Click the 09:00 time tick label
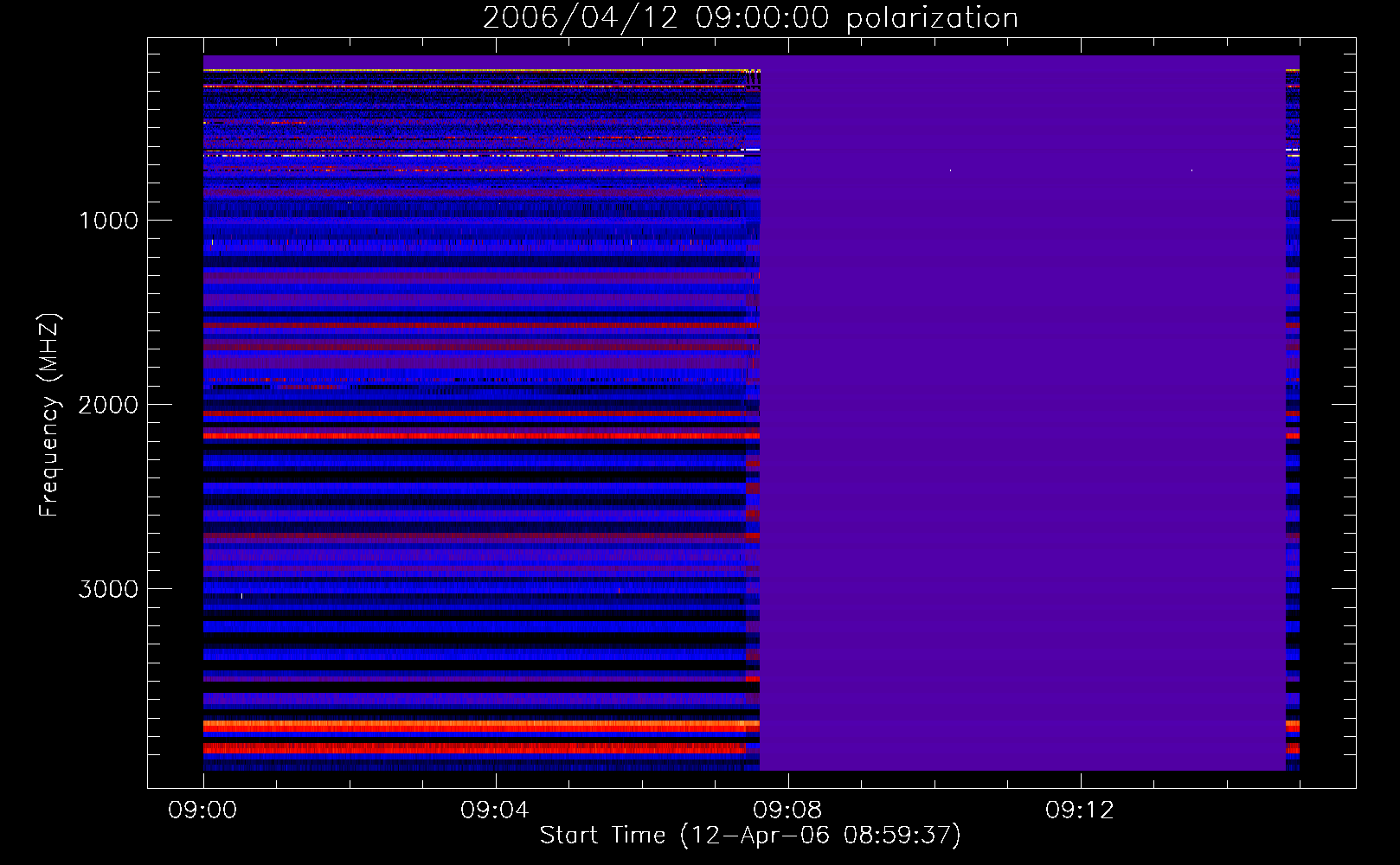Image resolution: width=1400 pixels, height=865 pixels. point(202,811)
